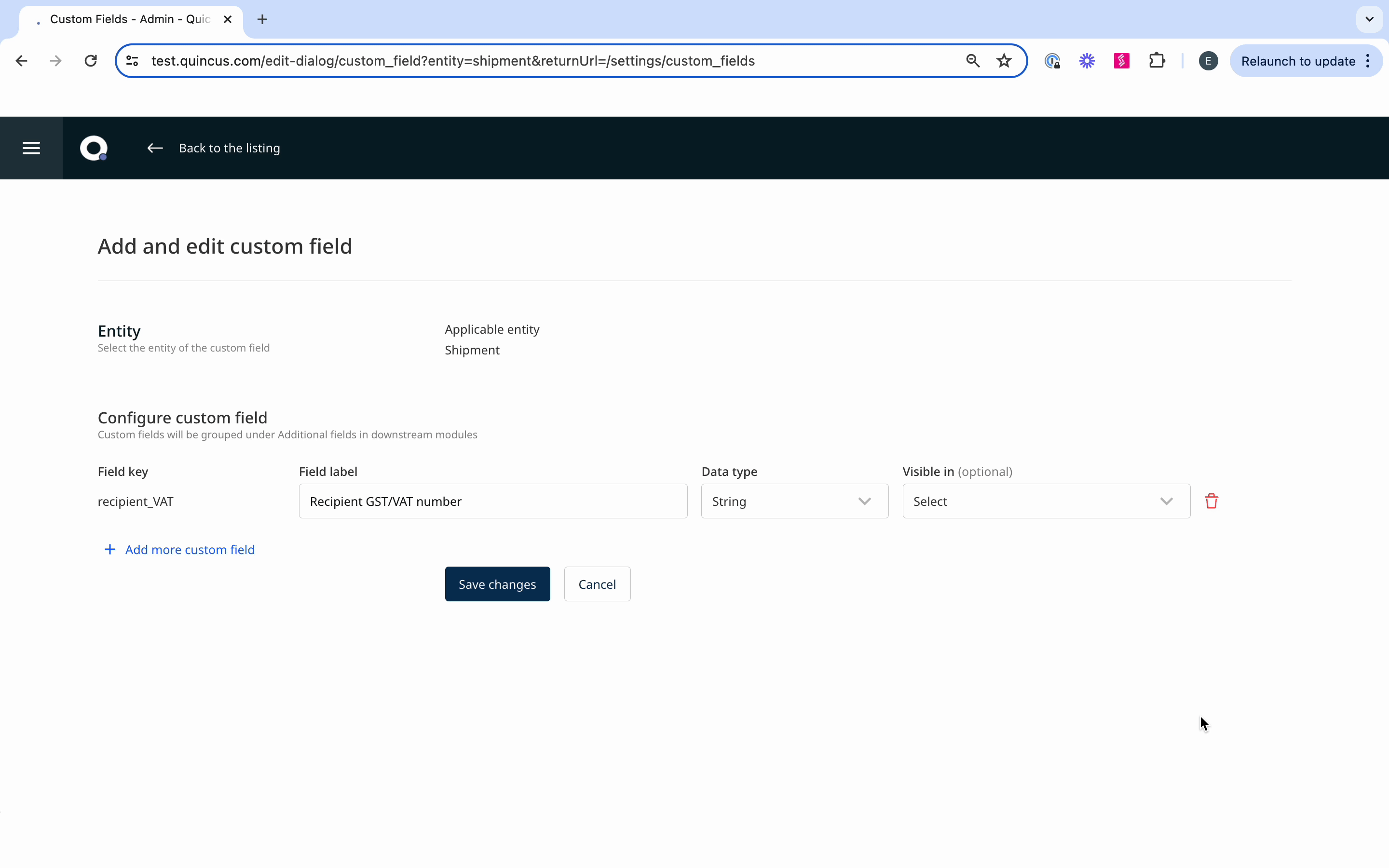Click the Cancel button

pyautogui.click(x=597, y=584)
